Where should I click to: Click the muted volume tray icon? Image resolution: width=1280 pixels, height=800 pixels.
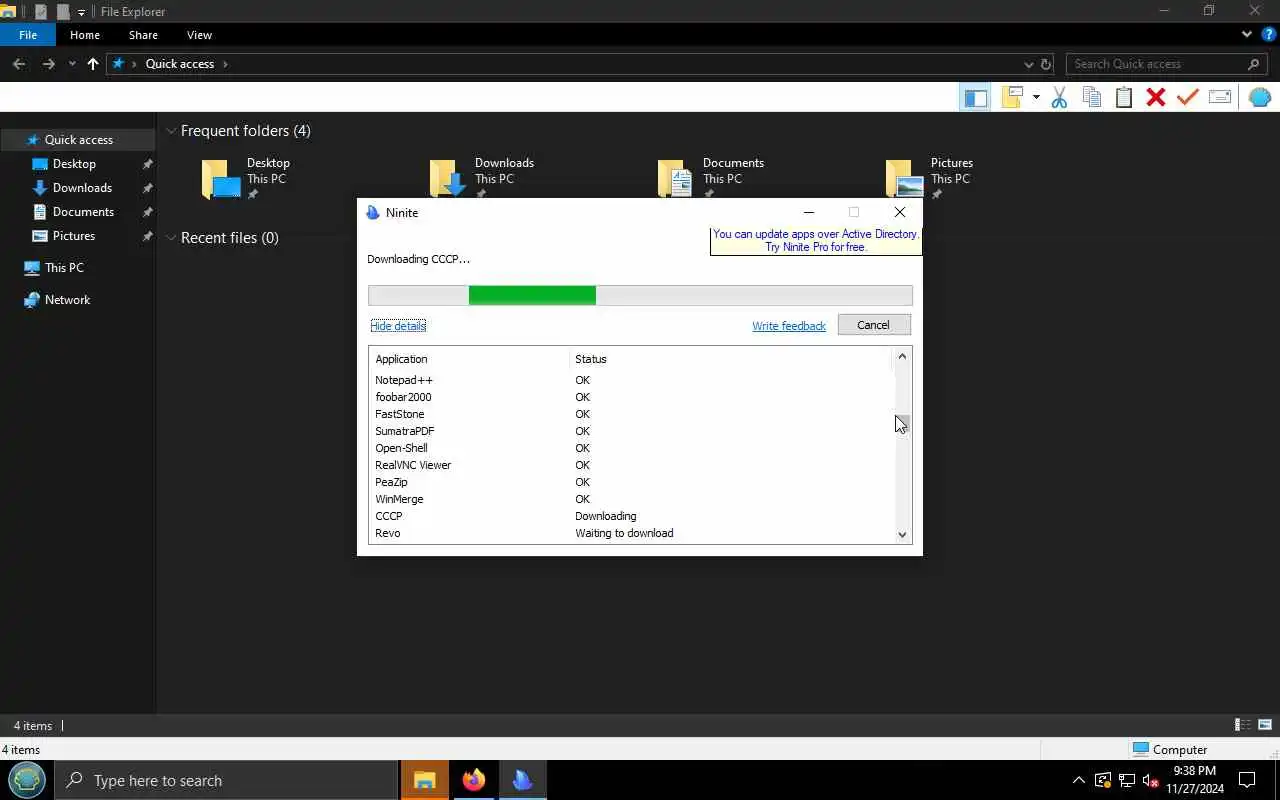click(1150, 780)
